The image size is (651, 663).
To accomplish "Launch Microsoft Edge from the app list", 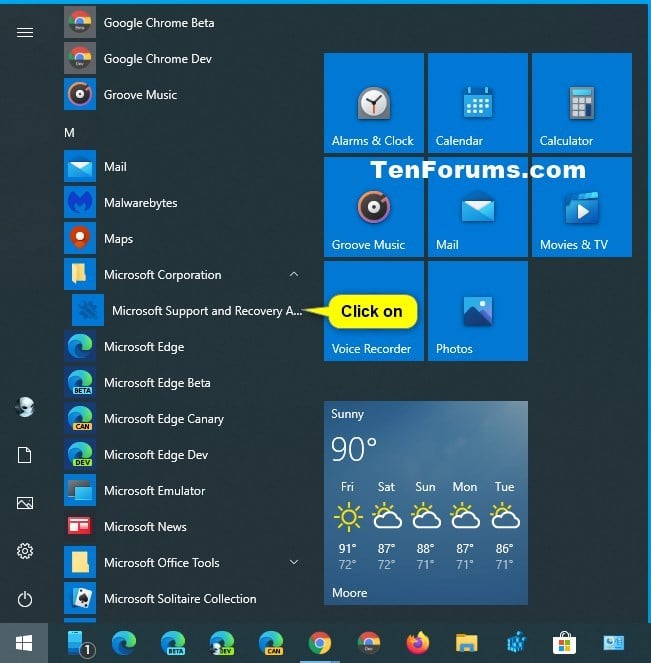I will click(x=184, y=346).
